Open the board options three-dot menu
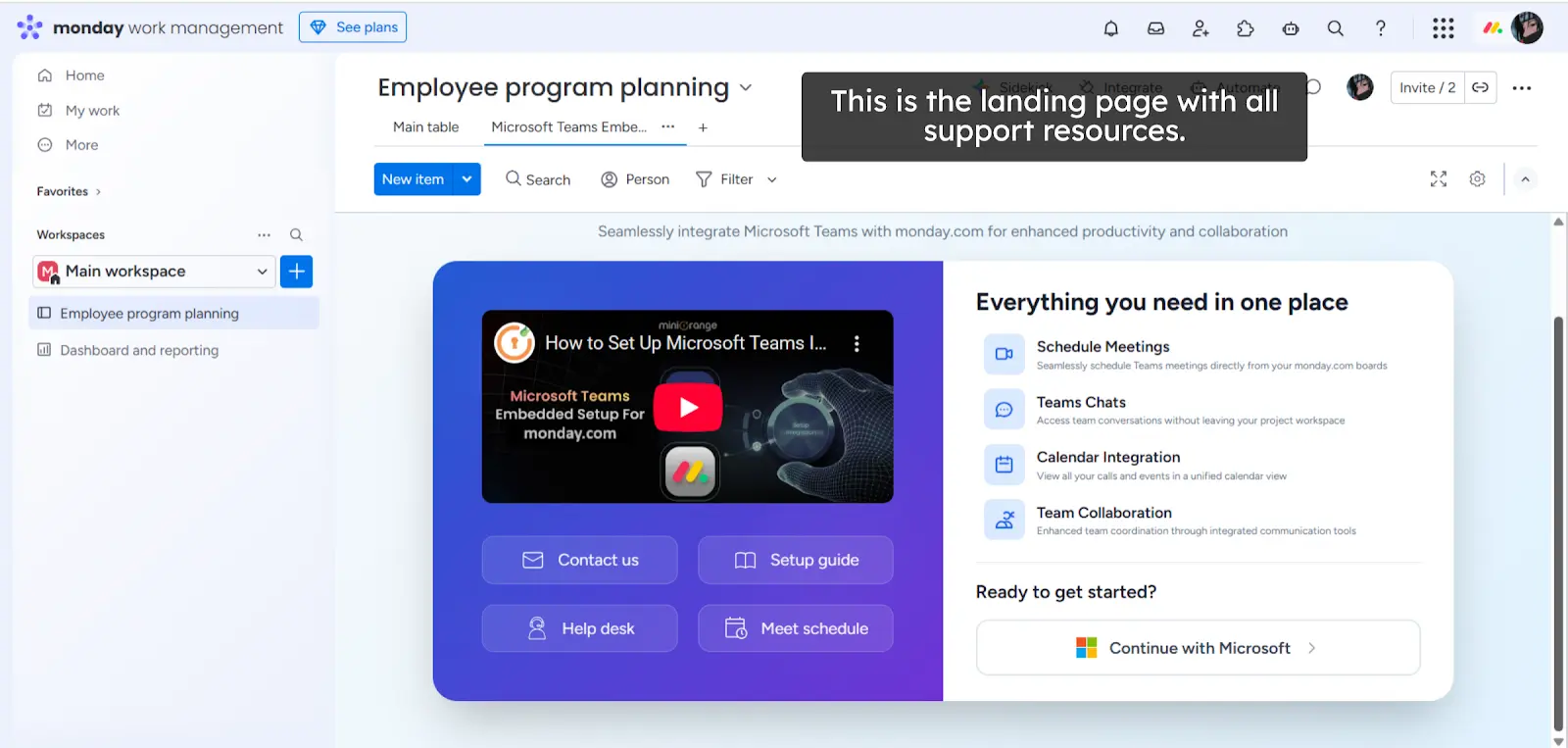The height and width of the screenshot is (748, 1568). point(1521,88)
